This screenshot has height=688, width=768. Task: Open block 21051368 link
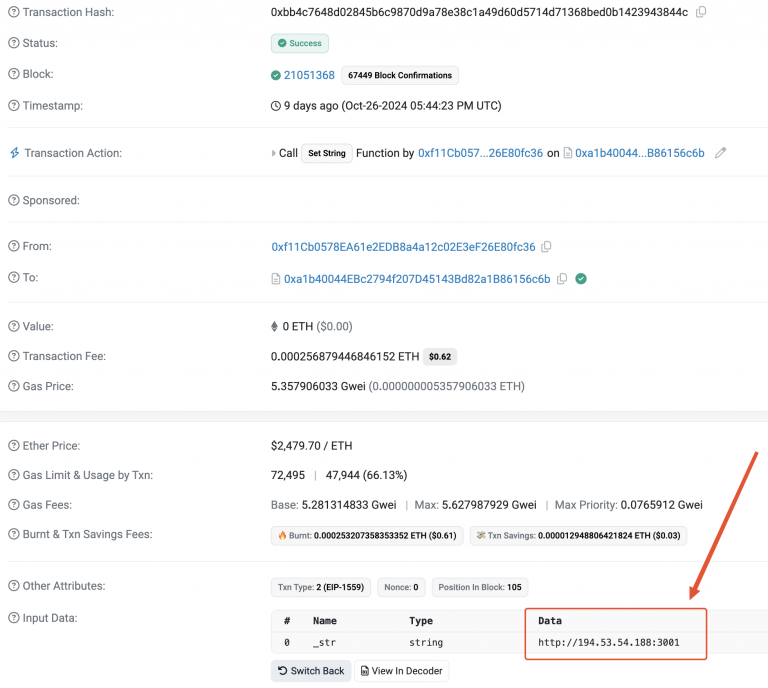pos(309,75)
